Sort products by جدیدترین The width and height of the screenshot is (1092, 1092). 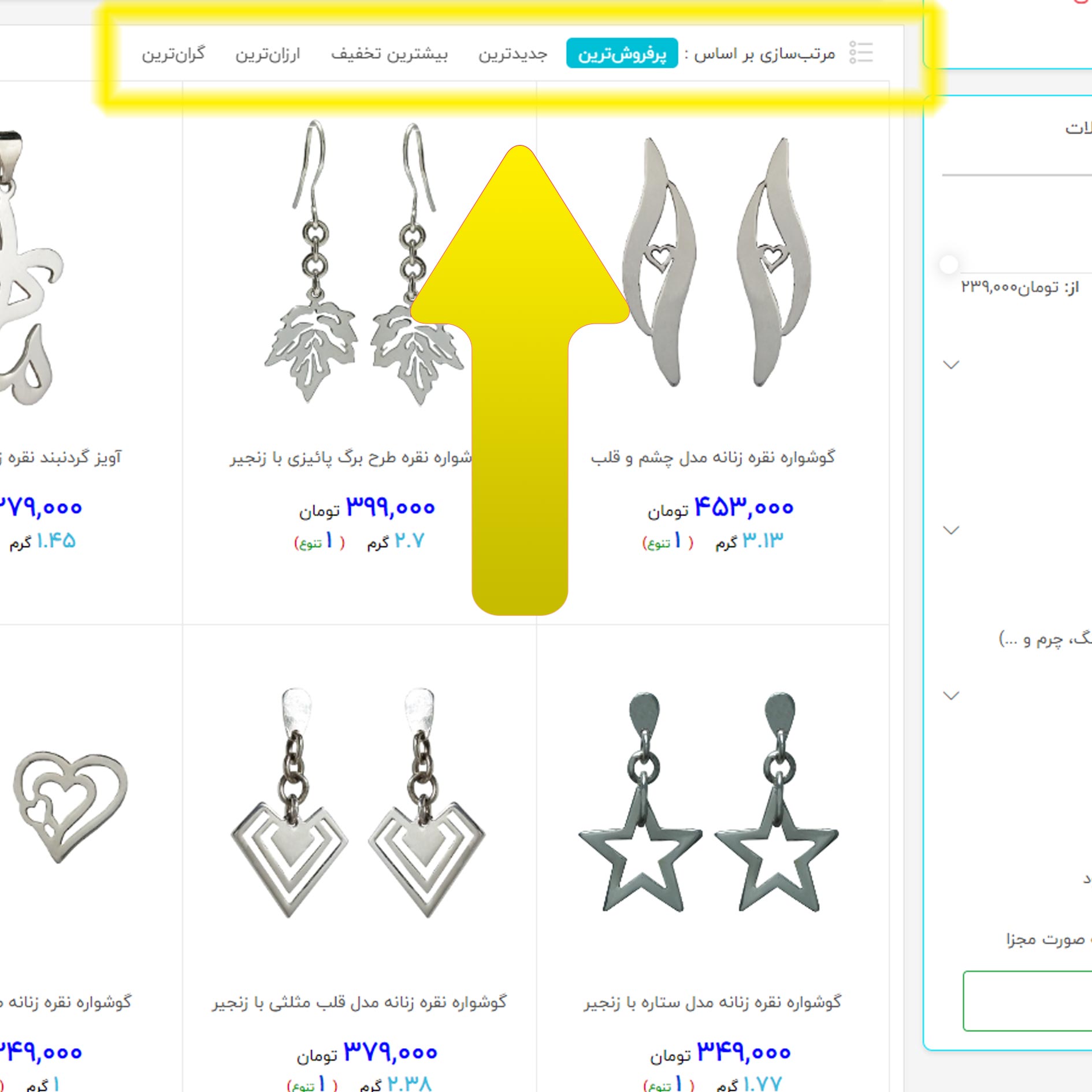(512, 54)
